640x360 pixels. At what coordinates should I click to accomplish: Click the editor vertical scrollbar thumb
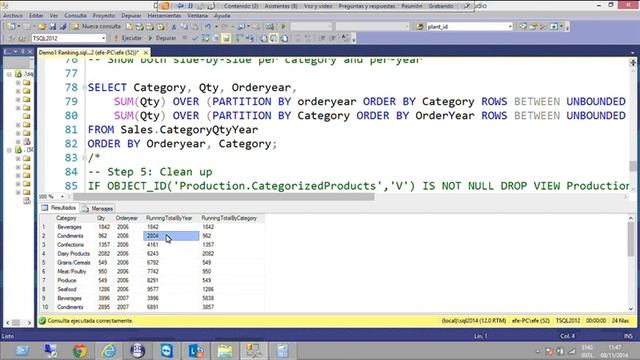point(633,166)
